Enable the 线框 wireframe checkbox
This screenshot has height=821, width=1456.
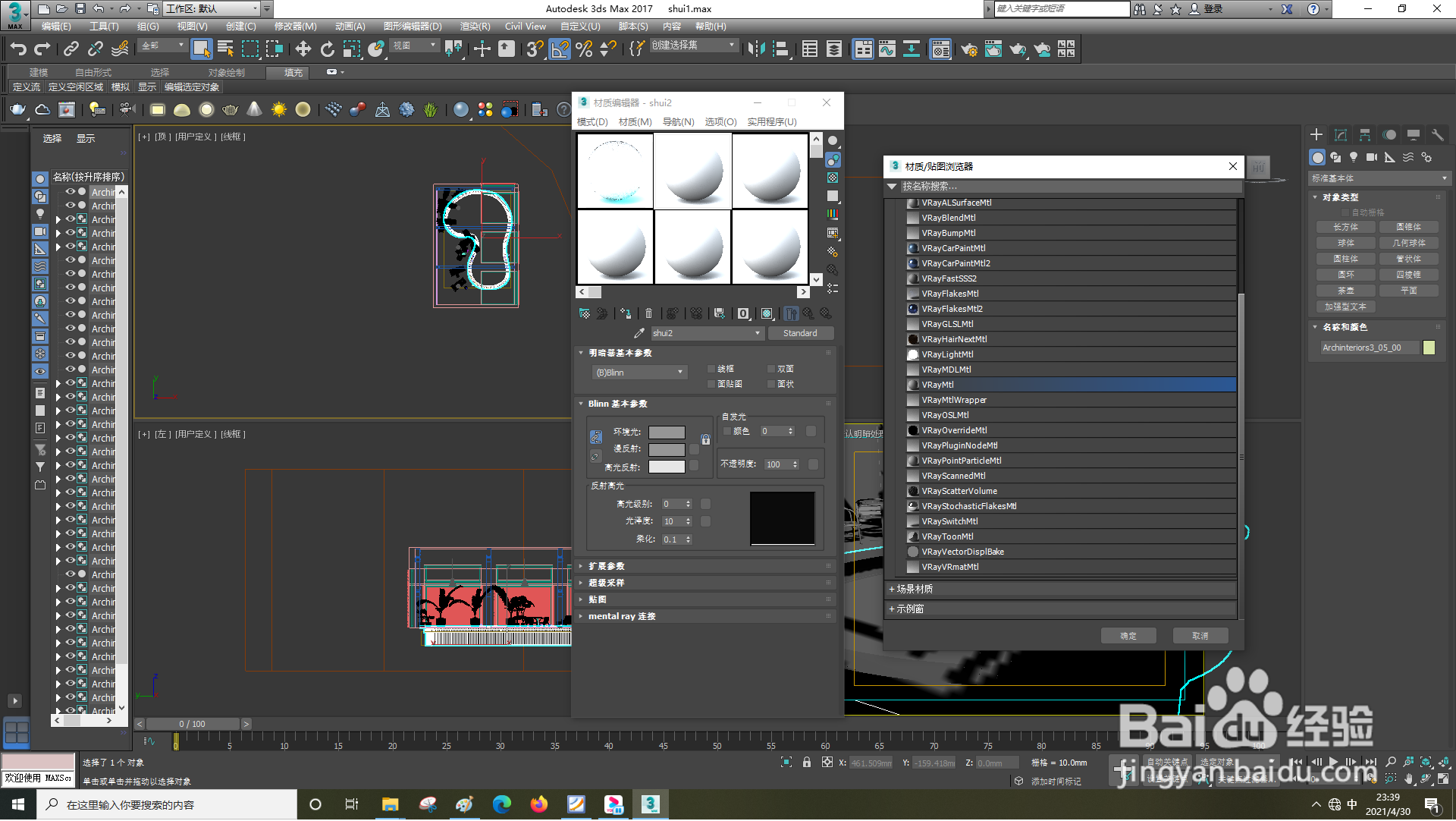(x=711, y=370)
